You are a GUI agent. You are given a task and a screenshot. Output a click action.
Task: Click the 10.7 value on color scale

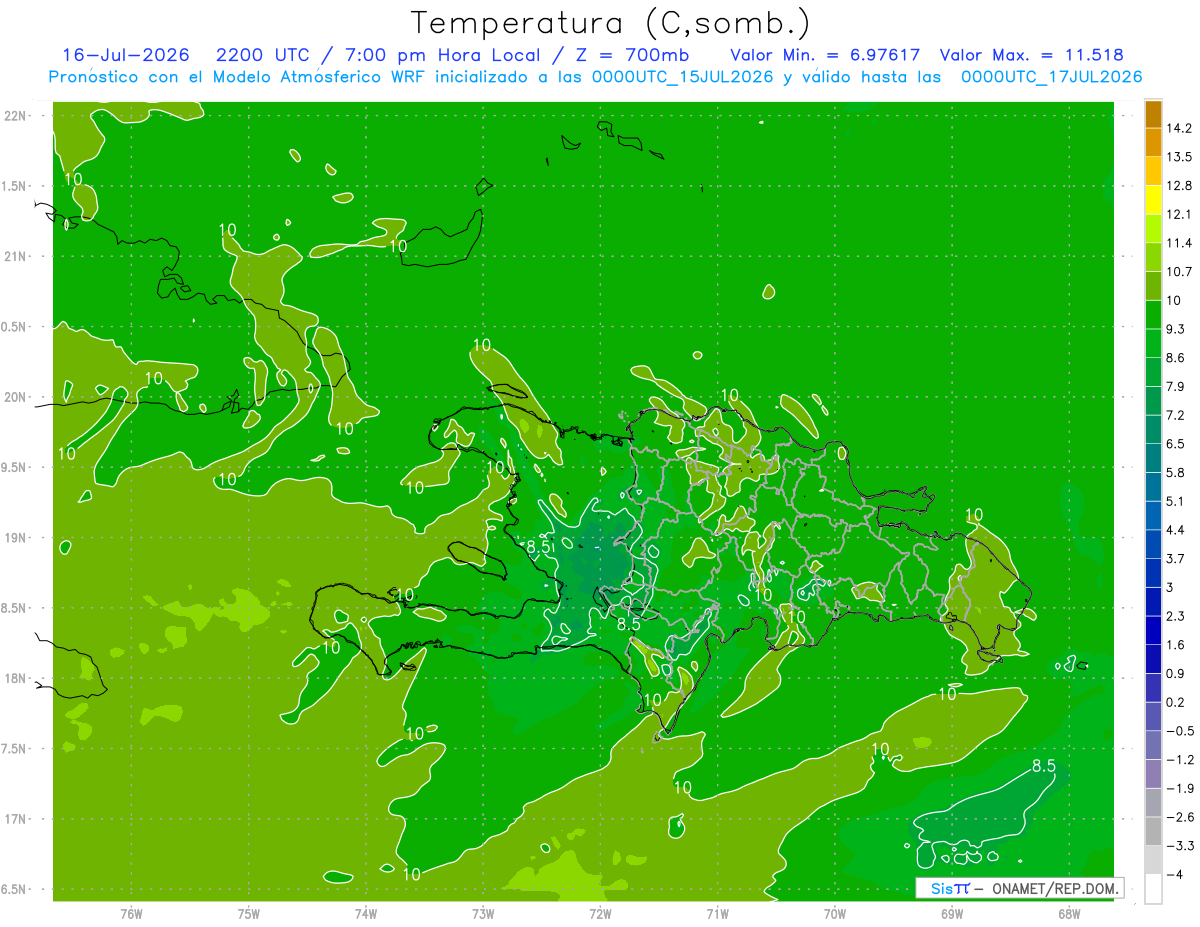point(1179,272)
